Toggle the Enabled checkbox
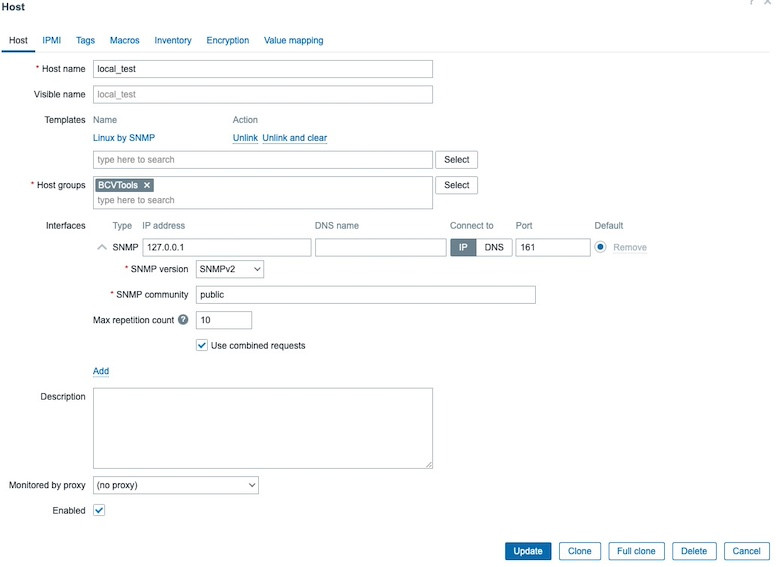This screenshot has width=776, height=567. coord(99,510)
